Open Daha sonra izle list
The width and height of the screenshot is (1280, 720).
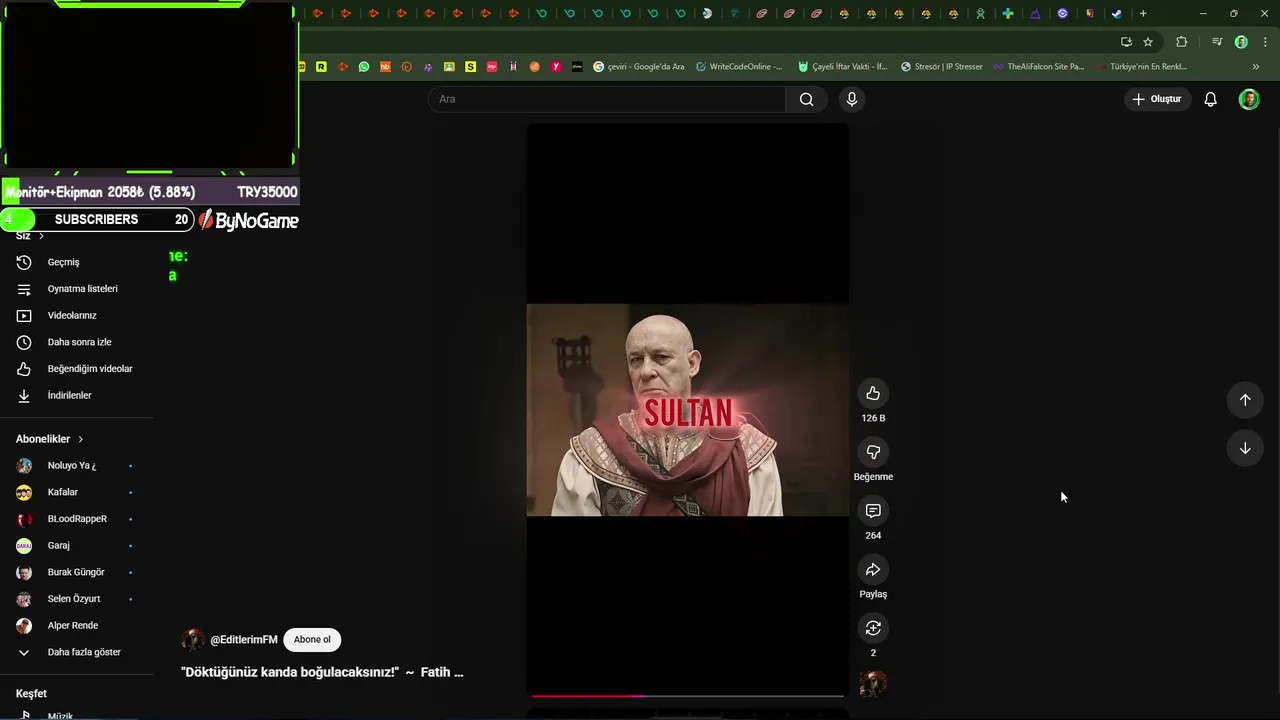click(80, 342)
